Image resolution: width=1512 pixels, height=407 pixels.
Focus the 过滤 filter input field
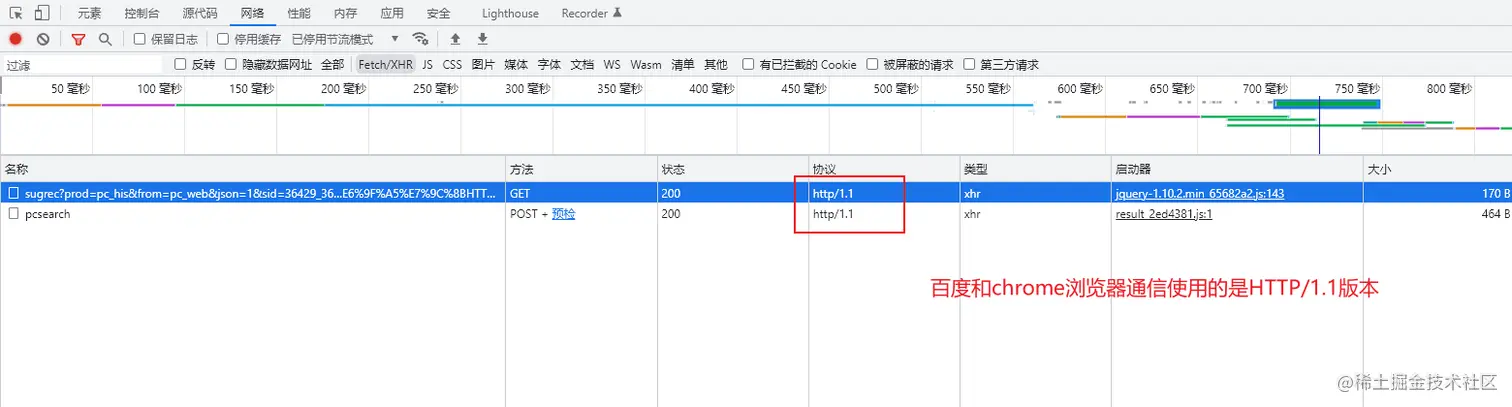point(82,64)
